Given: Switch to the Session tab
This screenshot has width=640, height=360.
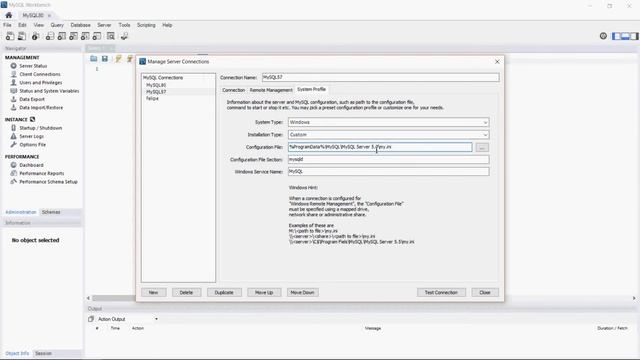Looking at the screenshot, I should [43, 353].
